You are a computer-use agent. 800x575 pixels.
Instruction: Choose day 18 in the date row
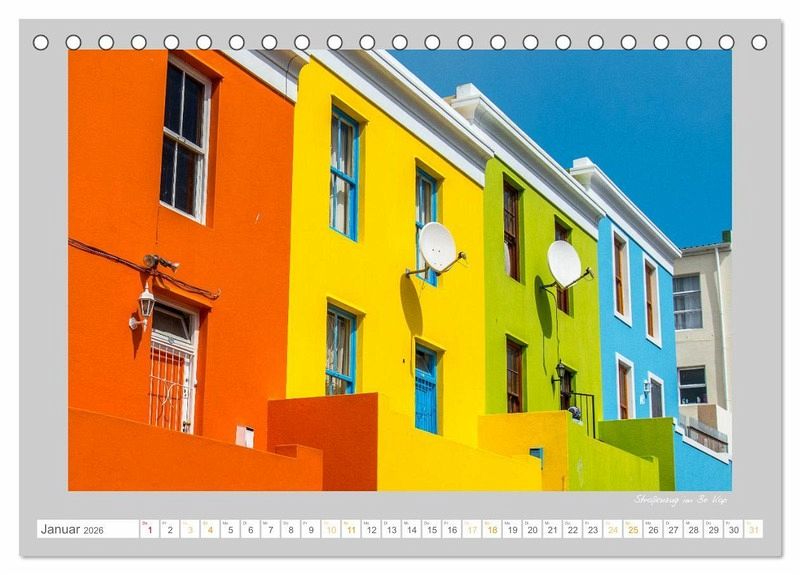491,529
